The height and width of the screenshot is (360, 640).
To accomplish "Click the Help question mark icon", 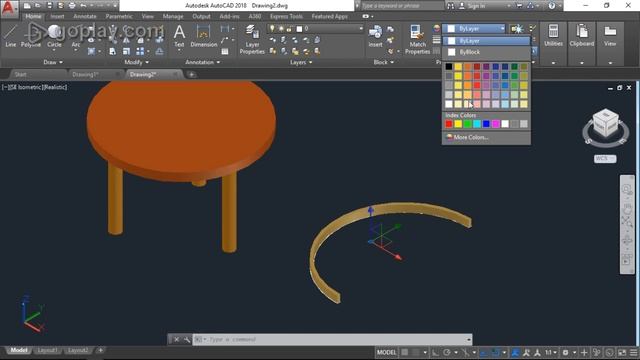I will pyautogui.click(x=552, y=6).
